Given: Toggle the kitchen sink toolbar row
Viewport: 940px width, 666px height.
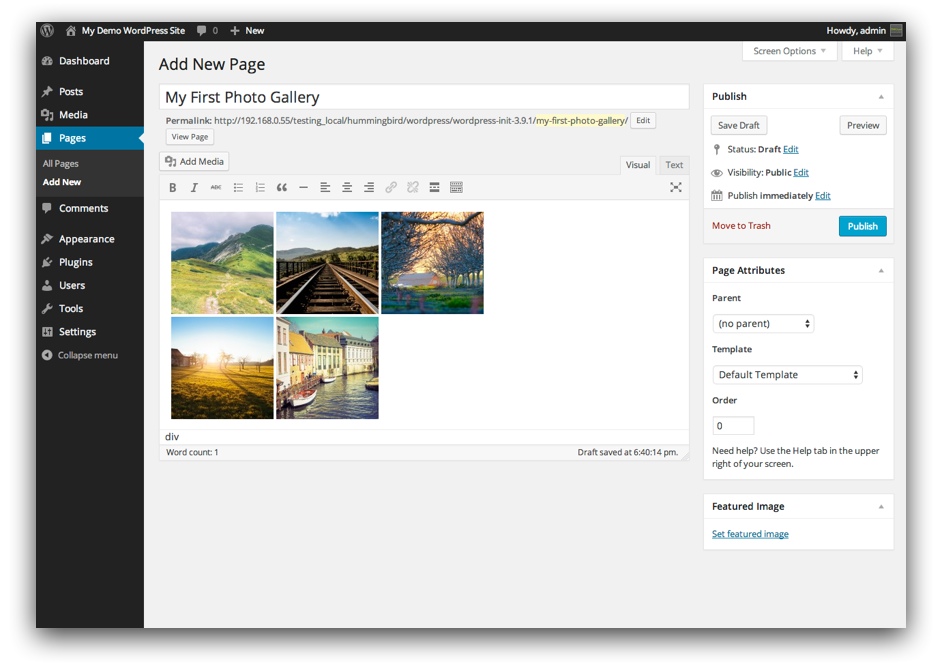Looking at the screenshot, I should 457,187.
